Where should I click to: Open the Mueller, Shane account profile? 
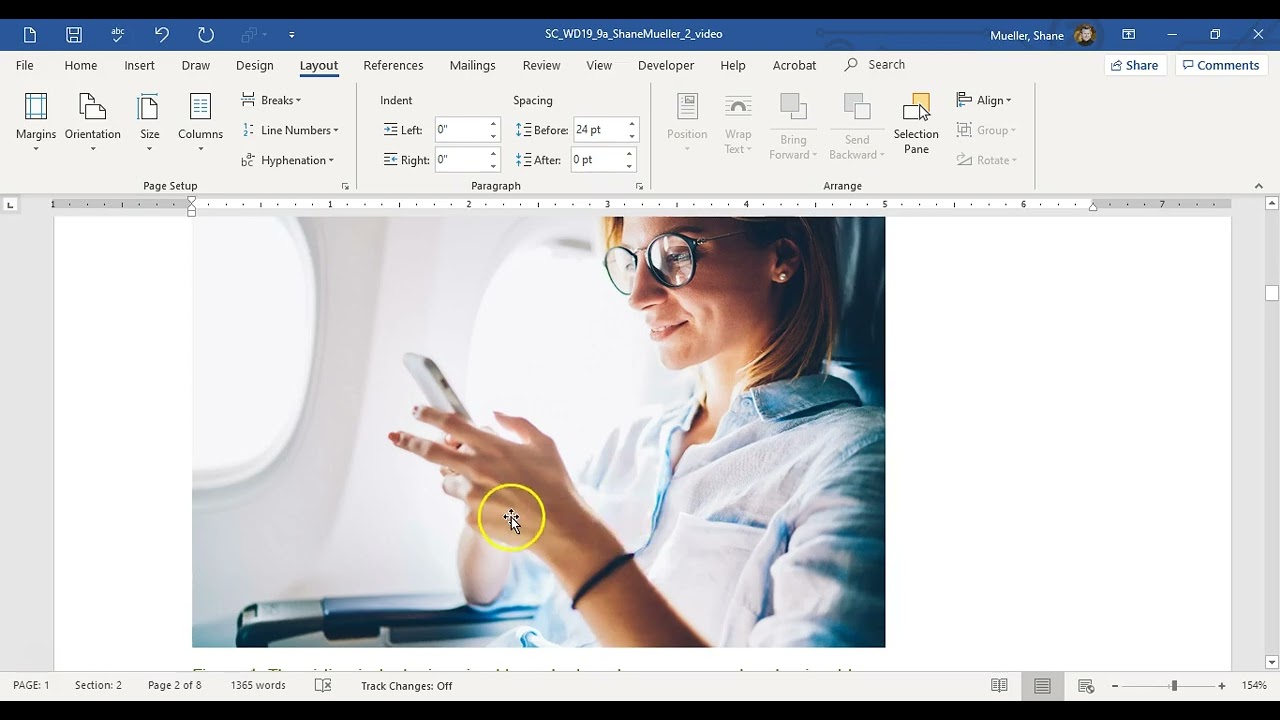[x=1043, y=35]
